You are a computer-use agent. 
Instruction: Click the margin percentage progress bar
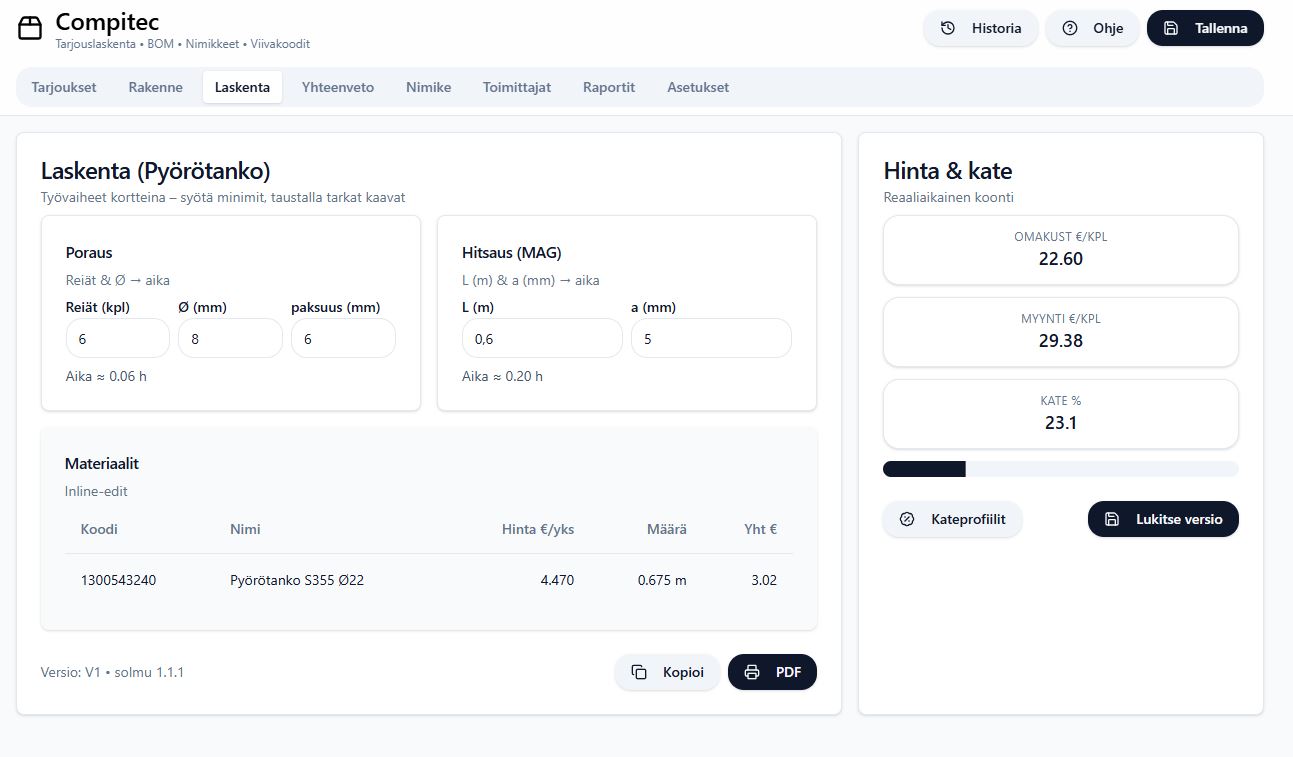pyautogui.click(x=1060, y=469)
